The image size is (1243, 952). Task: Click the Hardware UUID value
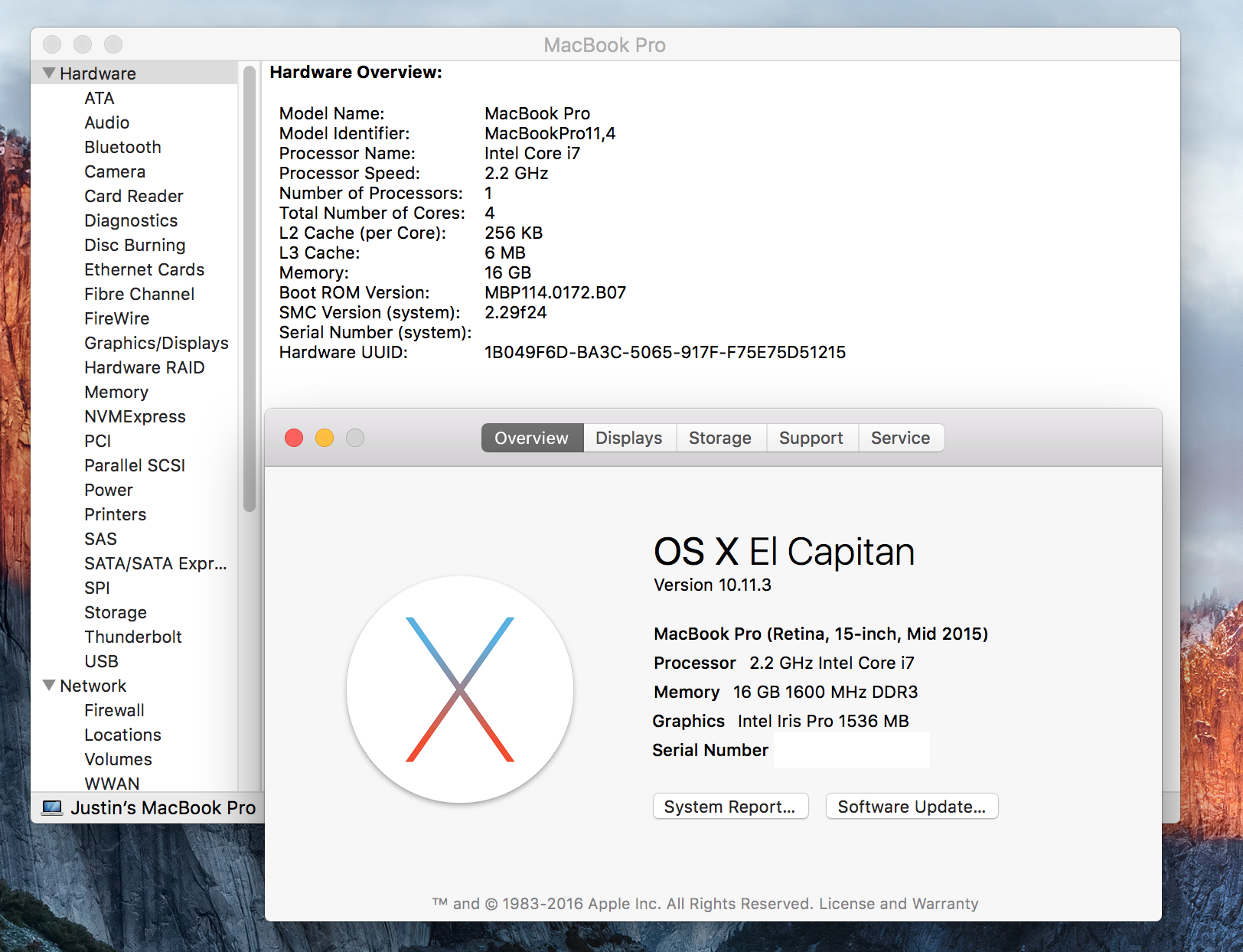pos(665,352)
